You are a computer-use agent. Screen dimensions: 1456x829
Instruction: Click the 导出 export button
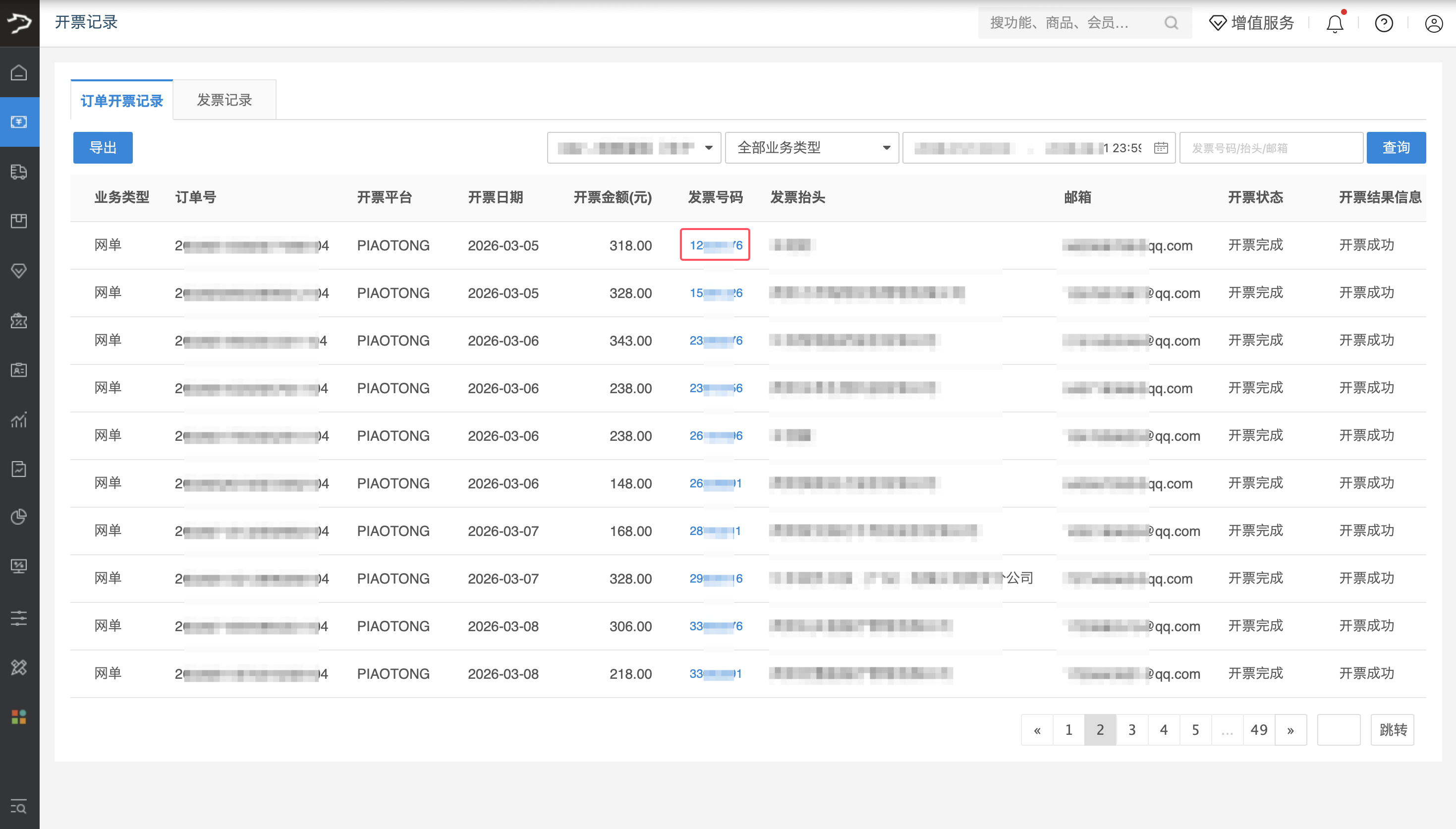point(103,147)
